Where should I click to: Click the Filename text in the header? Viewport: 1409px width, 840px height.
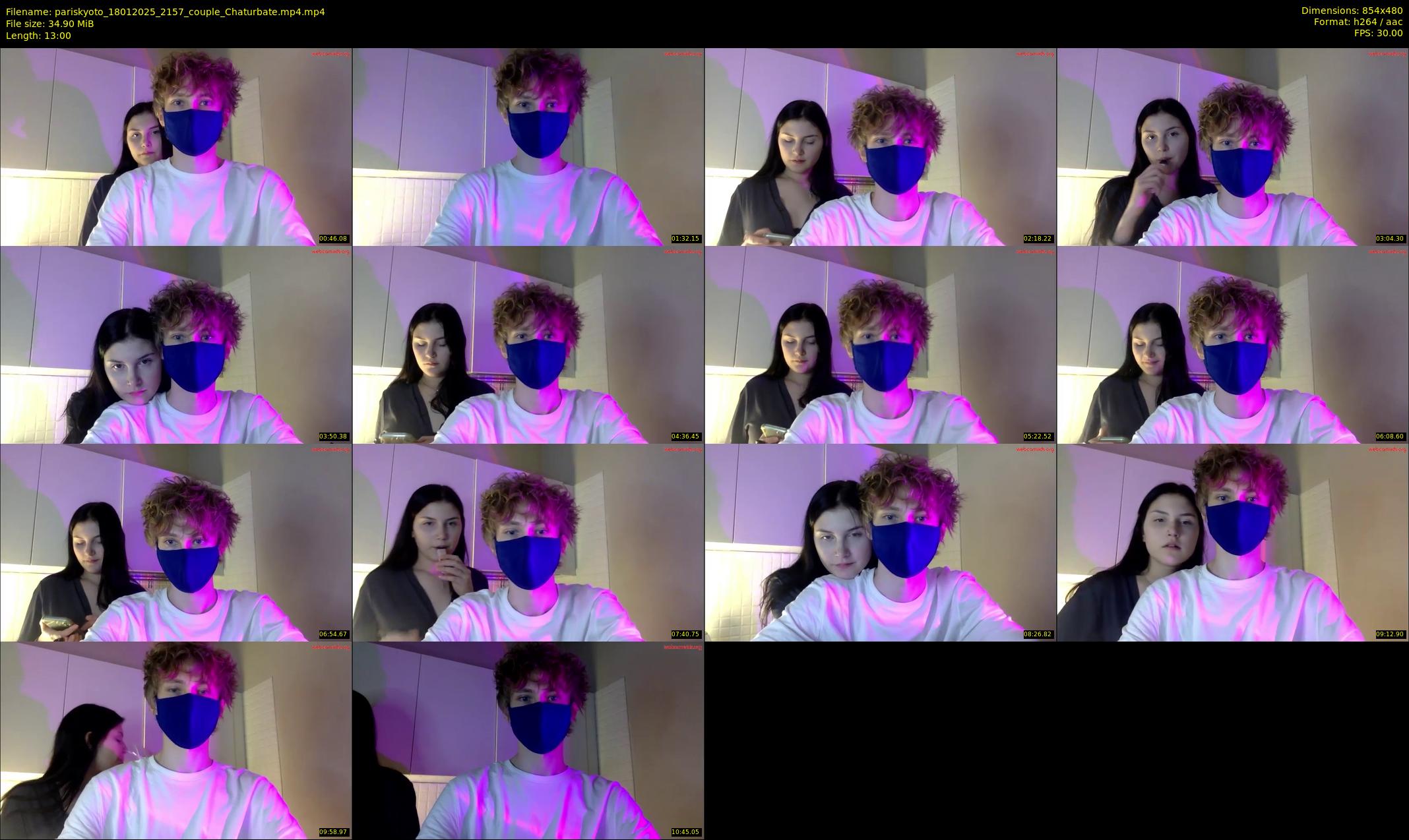[x=165, y=12]
